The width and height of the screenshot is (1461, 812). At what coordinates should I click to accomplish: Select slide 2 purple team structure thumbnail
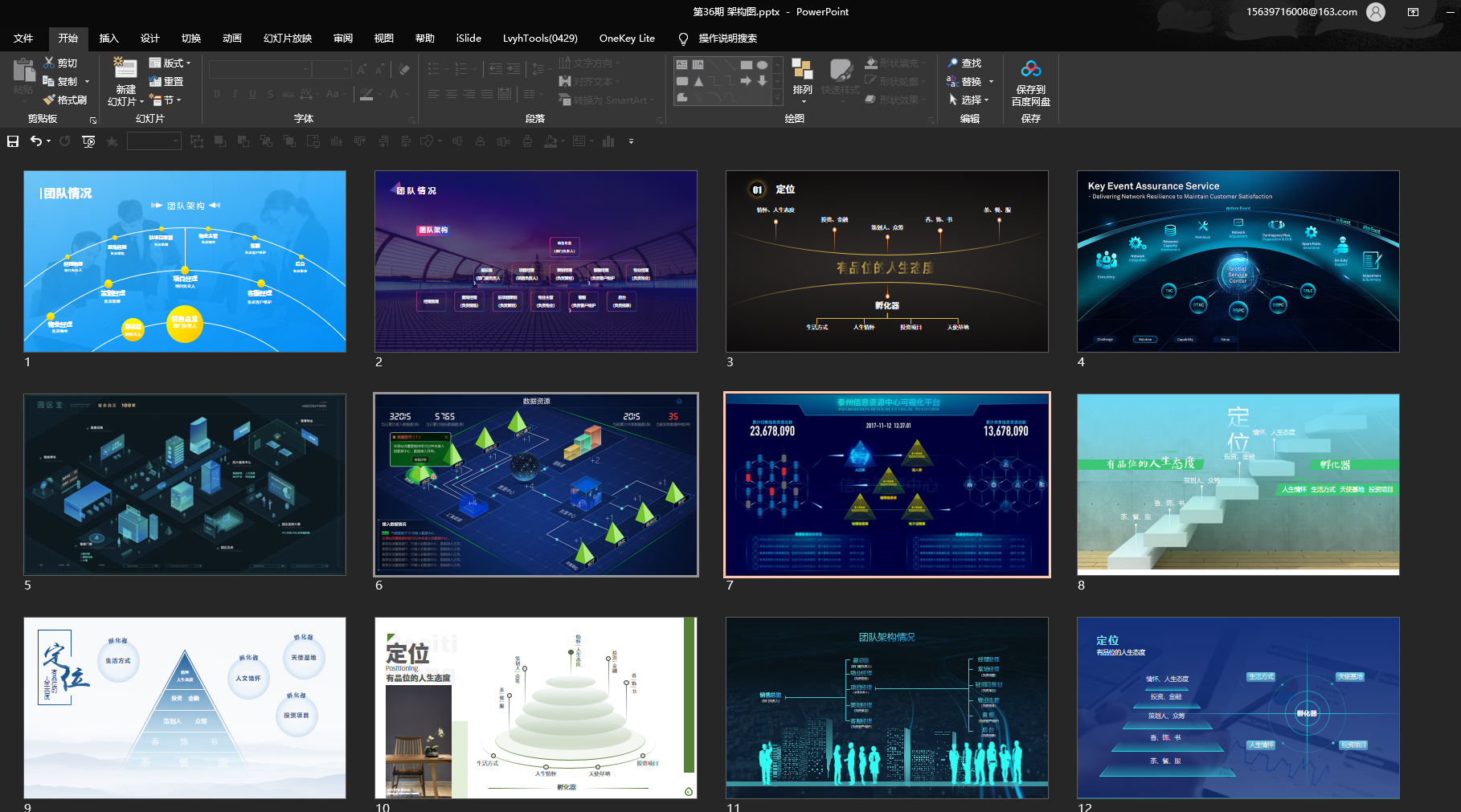536,261
